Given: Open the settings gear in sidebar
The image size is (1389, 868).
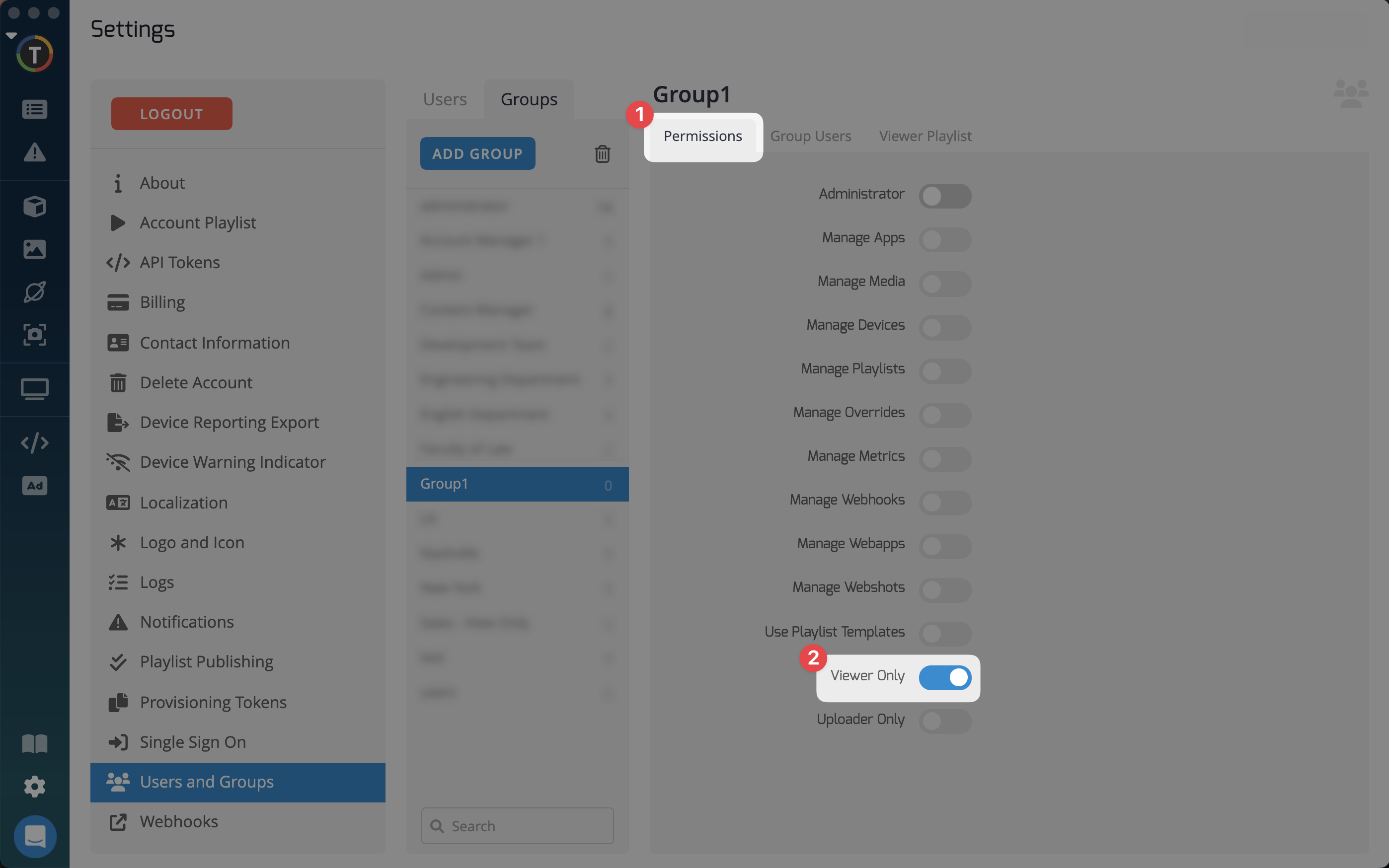Looking at the screenshot, I should (34, 787).
